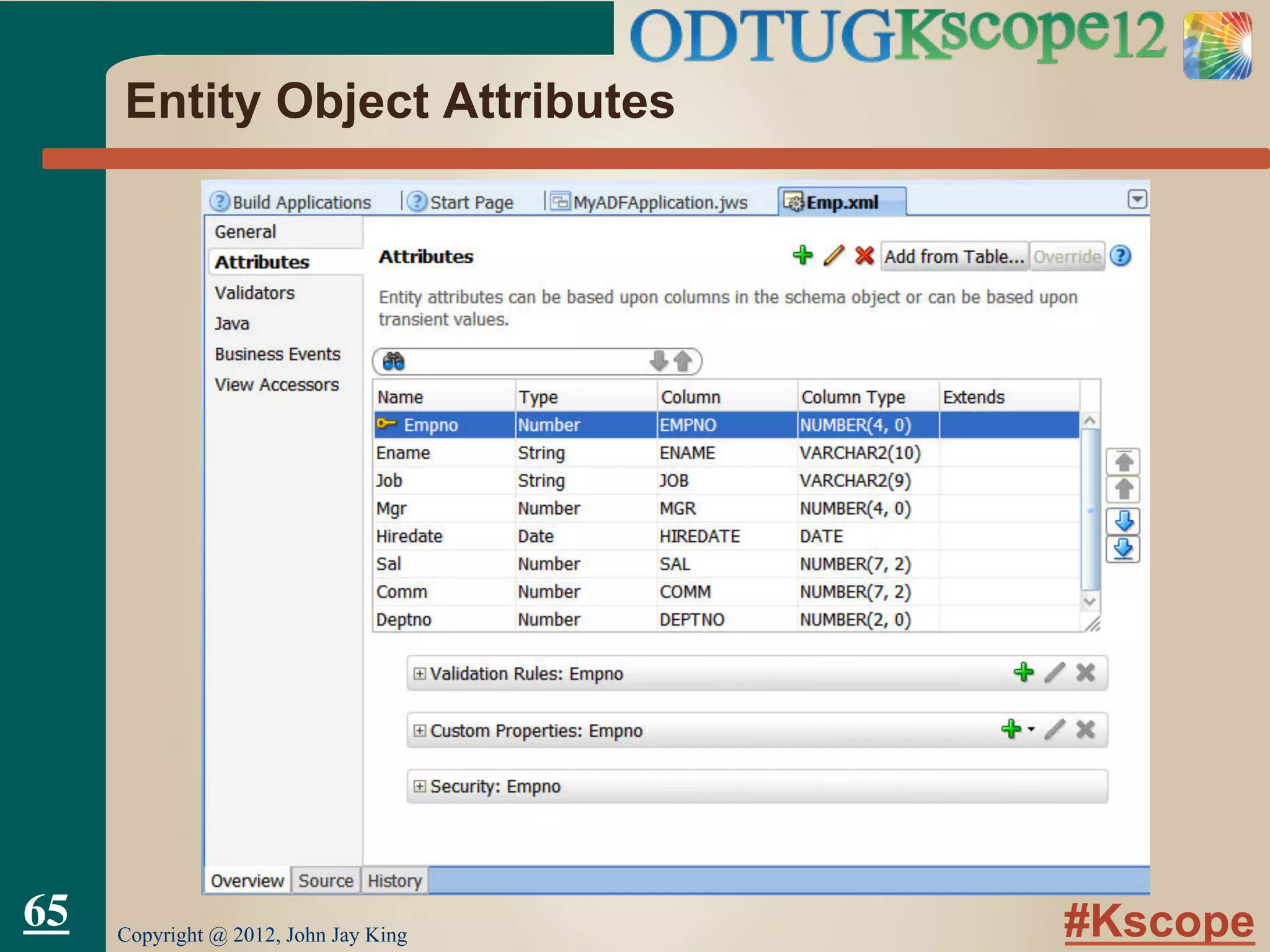This screenshot has height=952, width=1270.
Task: Select the Job attribute row
Action: click(x=726, y=481)
